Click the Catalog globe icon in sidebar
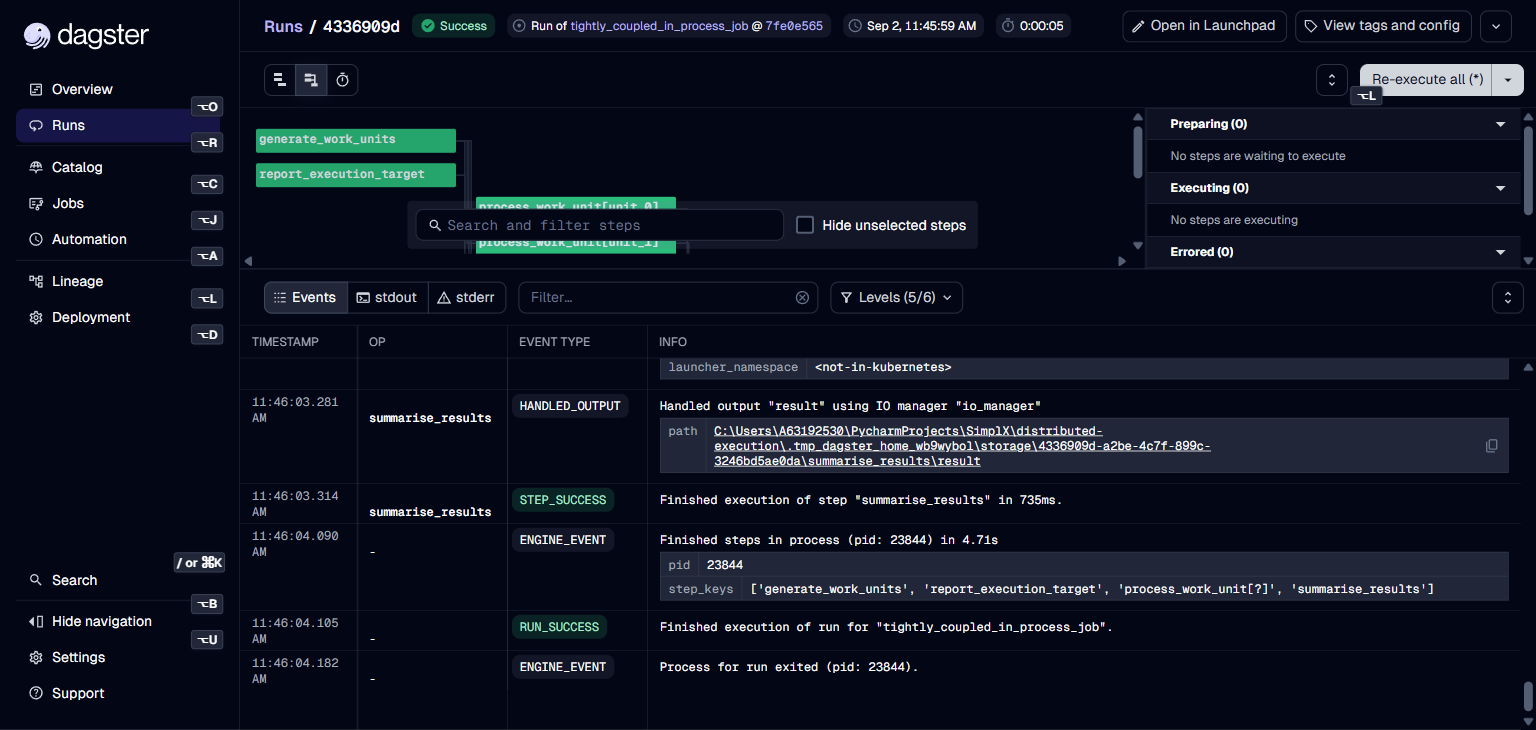The height and width of the screenshot is (730, 1536). coord(36,167)
